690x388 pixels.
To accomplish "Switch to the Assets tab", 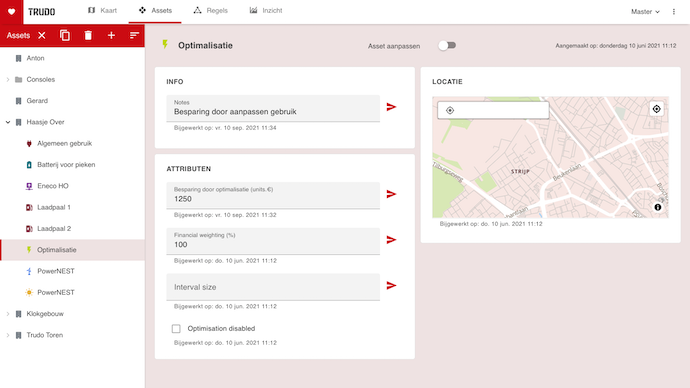I will point(155,11).
